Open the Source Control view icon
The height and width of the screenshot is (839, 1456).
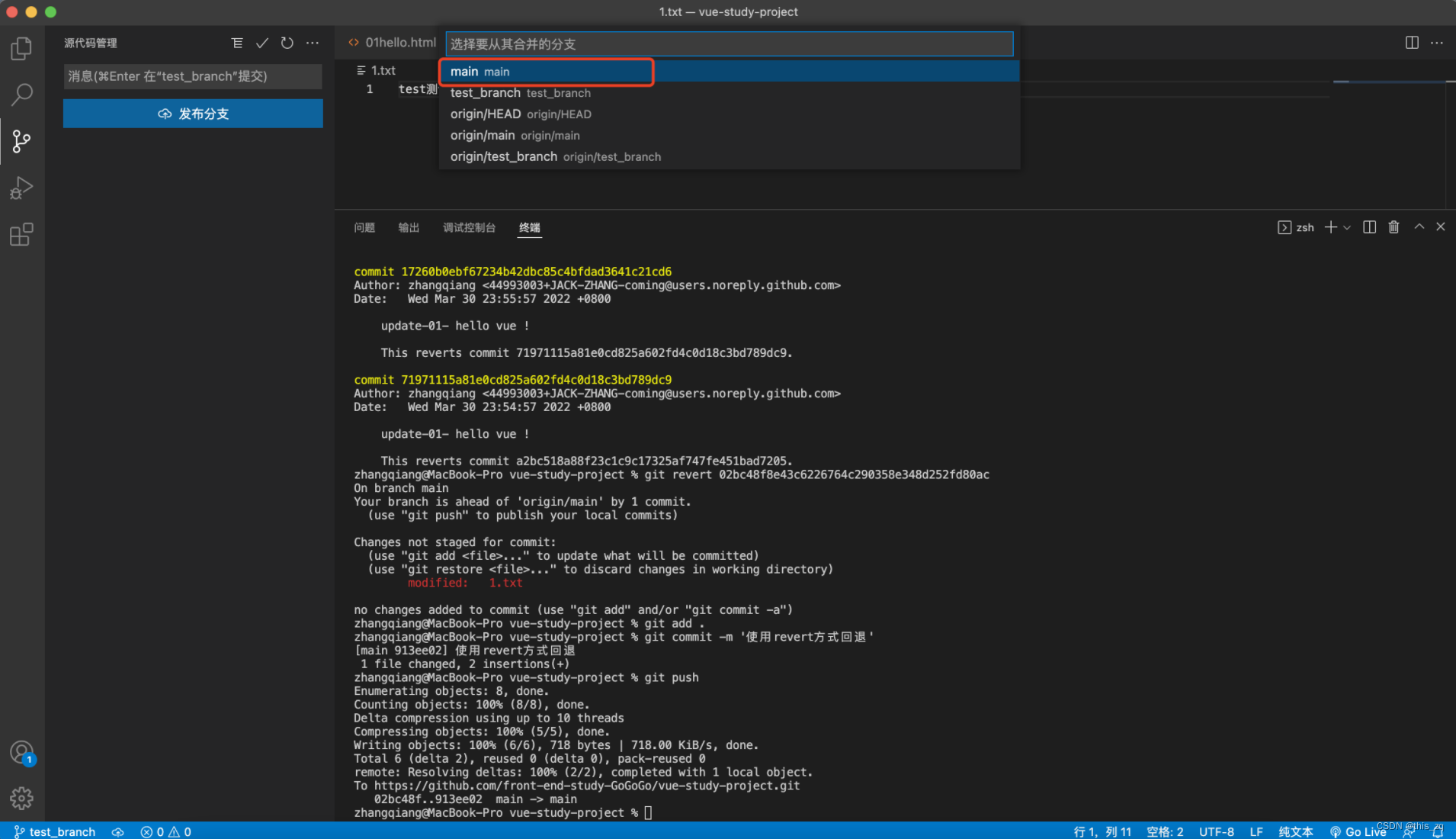(21, 141)
